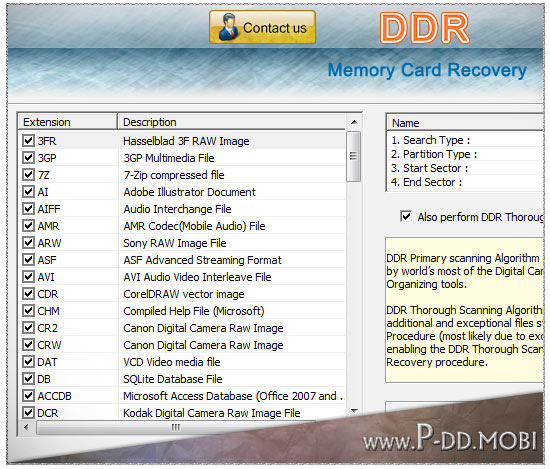Click the file list scroll up arrow

(x=354, y=122)
